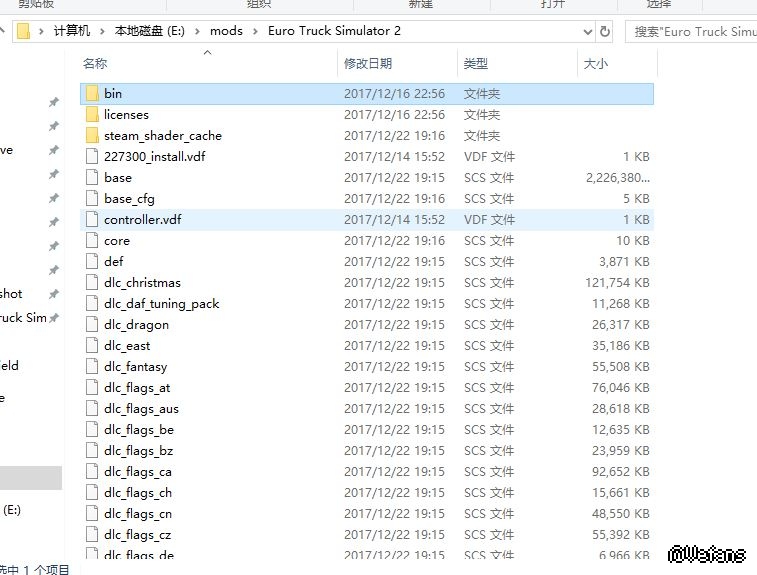
Task: Click the folder icon in address bar
Action: pyautogui.click(x=25, y=31)
